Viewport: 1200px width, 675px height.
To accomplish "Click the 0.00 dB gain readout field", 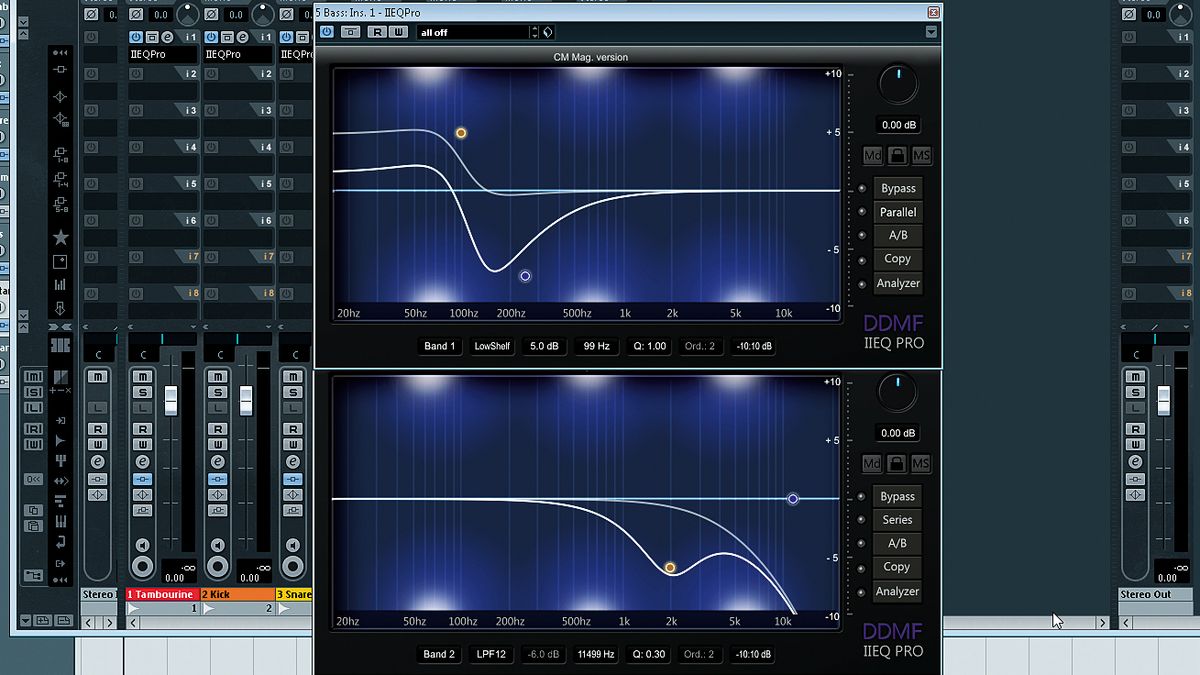I will (x=897, y=124).
